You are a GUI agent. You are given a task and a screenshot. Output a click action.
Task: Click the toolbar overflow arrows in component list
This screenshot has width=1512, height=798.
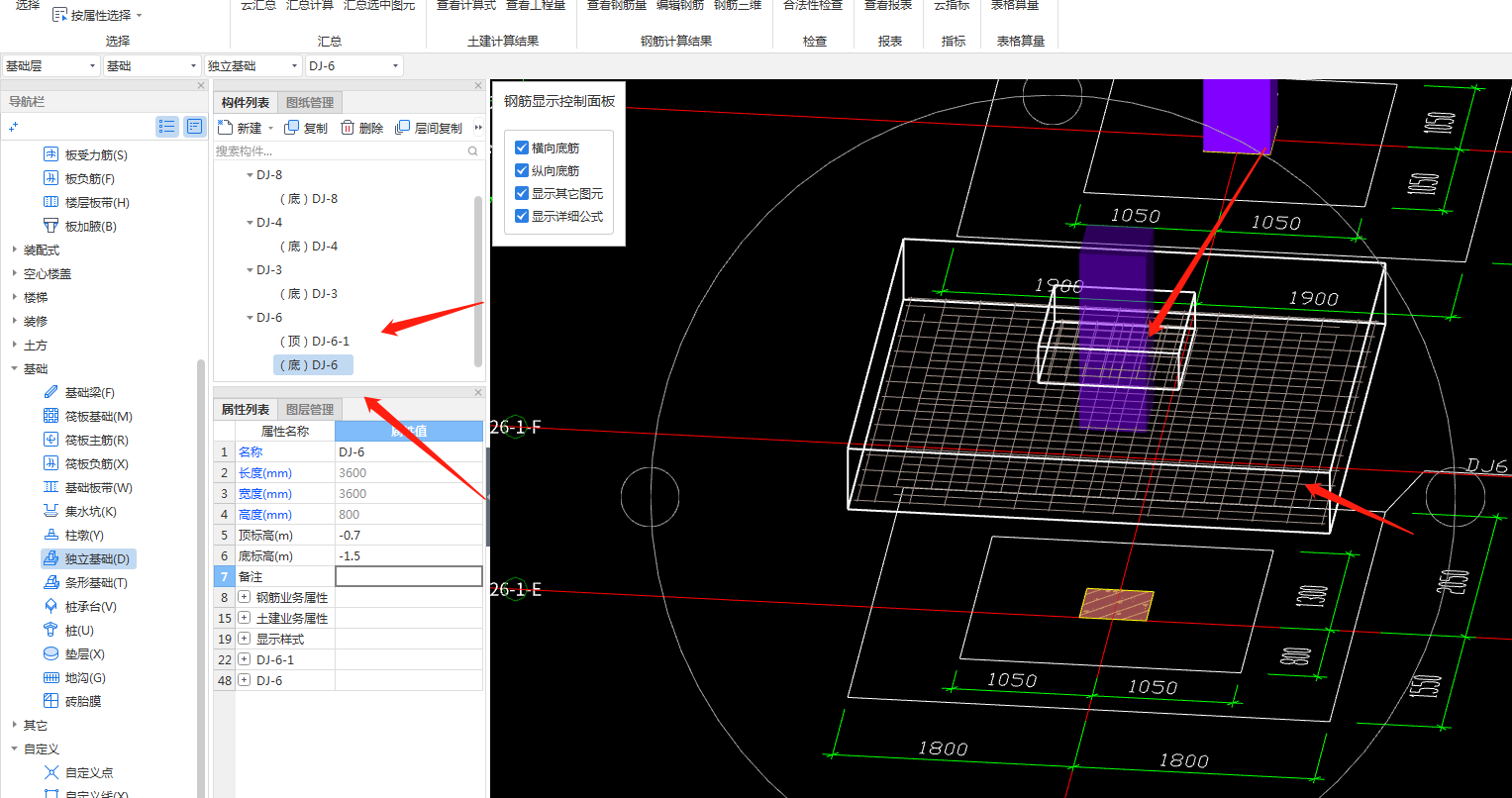(478, 128)
